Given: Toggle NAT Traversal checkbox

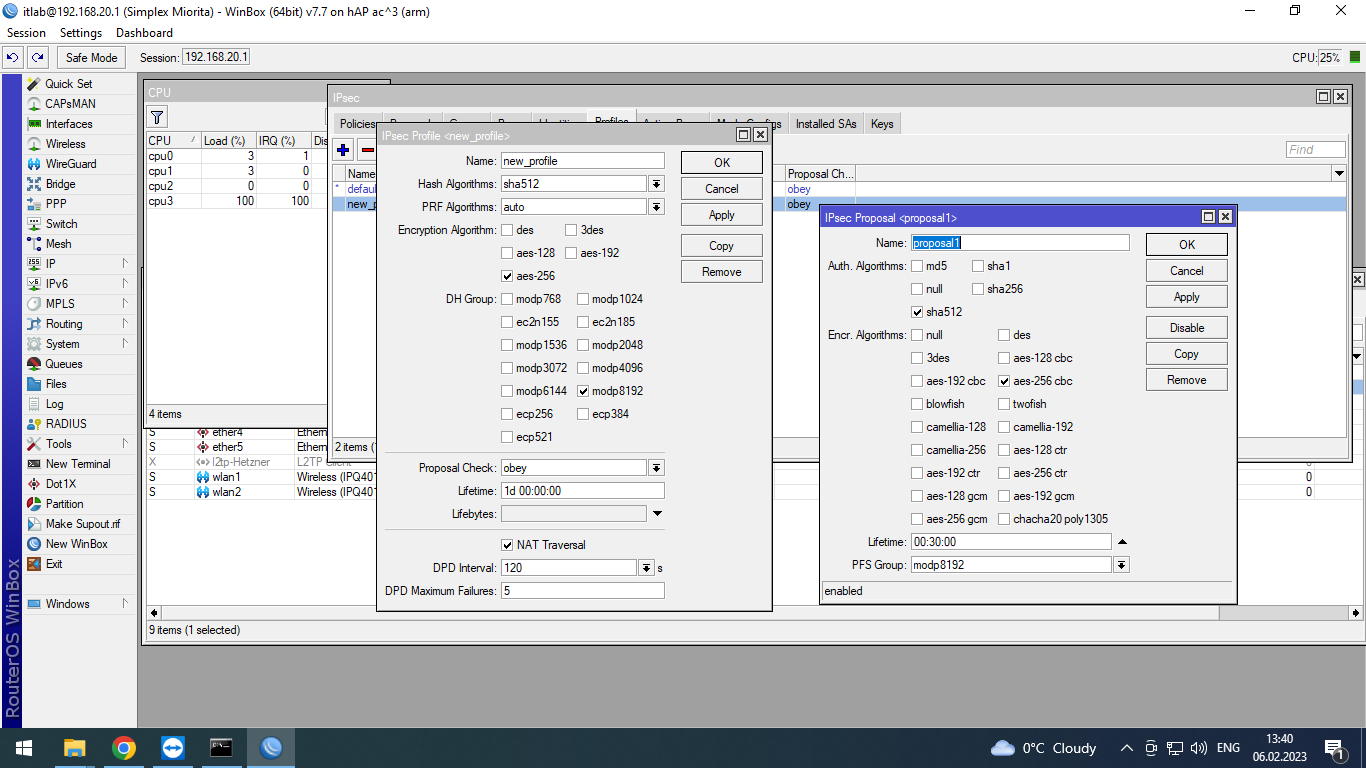Looking at the screenshot, I should click(x=507, y=545).
